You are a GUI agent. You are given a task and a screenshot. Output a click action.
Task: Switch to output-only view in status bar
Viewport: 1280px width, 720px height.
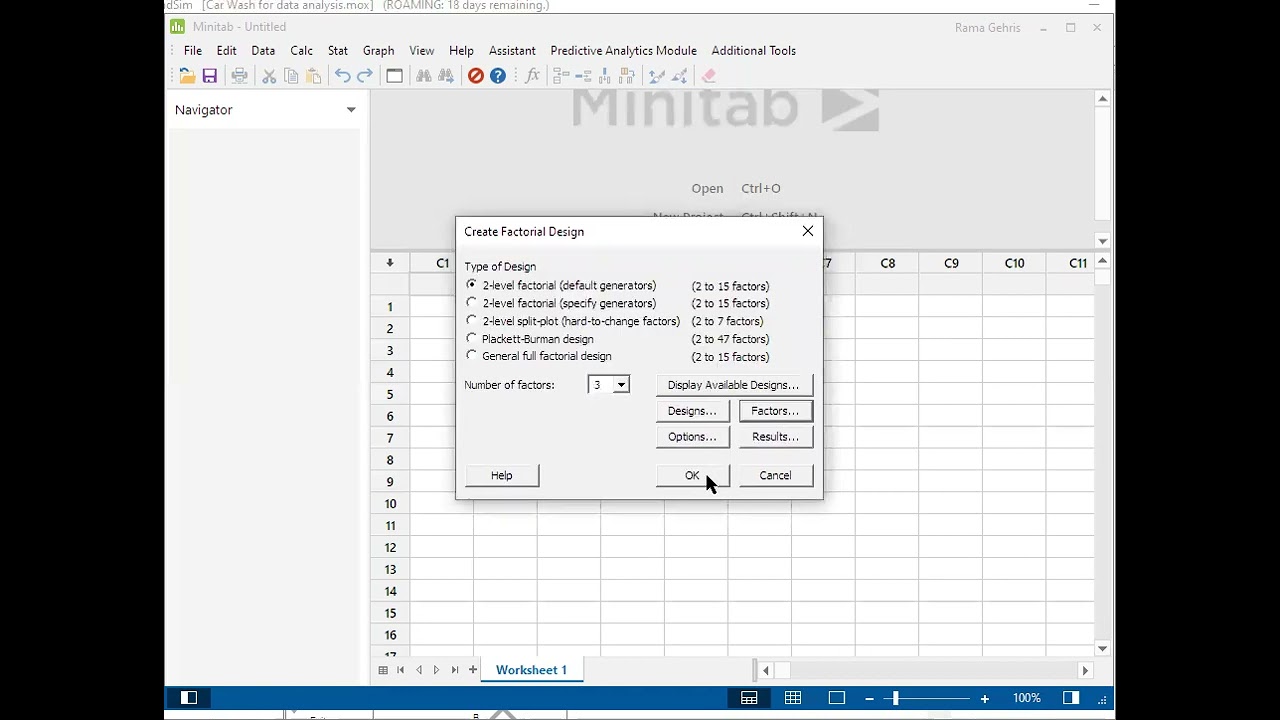[837, 698]
